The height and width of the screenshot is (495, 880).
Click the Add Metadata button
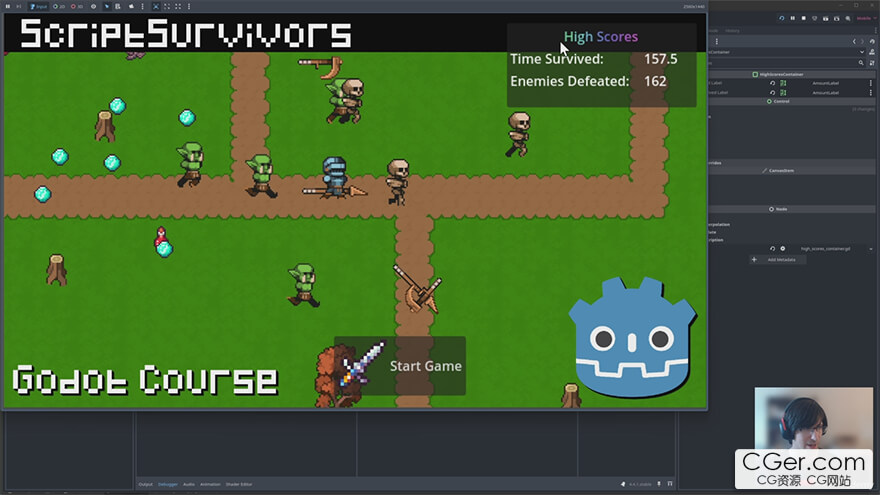777,259
